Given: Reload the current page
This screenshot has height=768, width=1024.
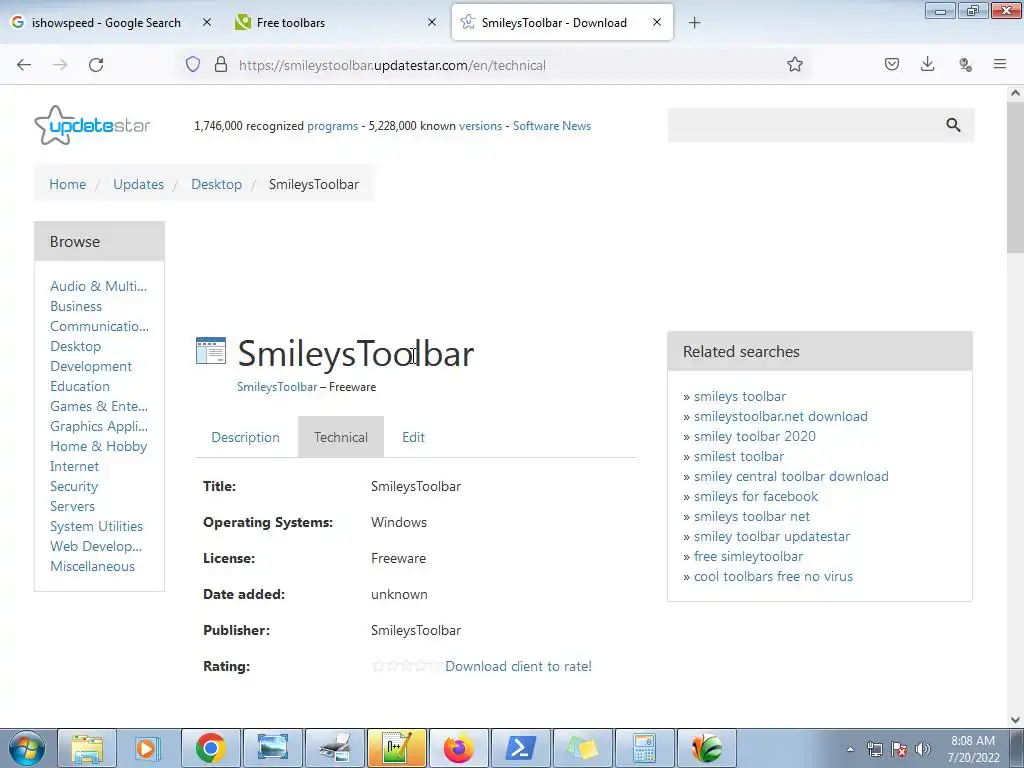Looking at the screenshot, I should (96, 65).
